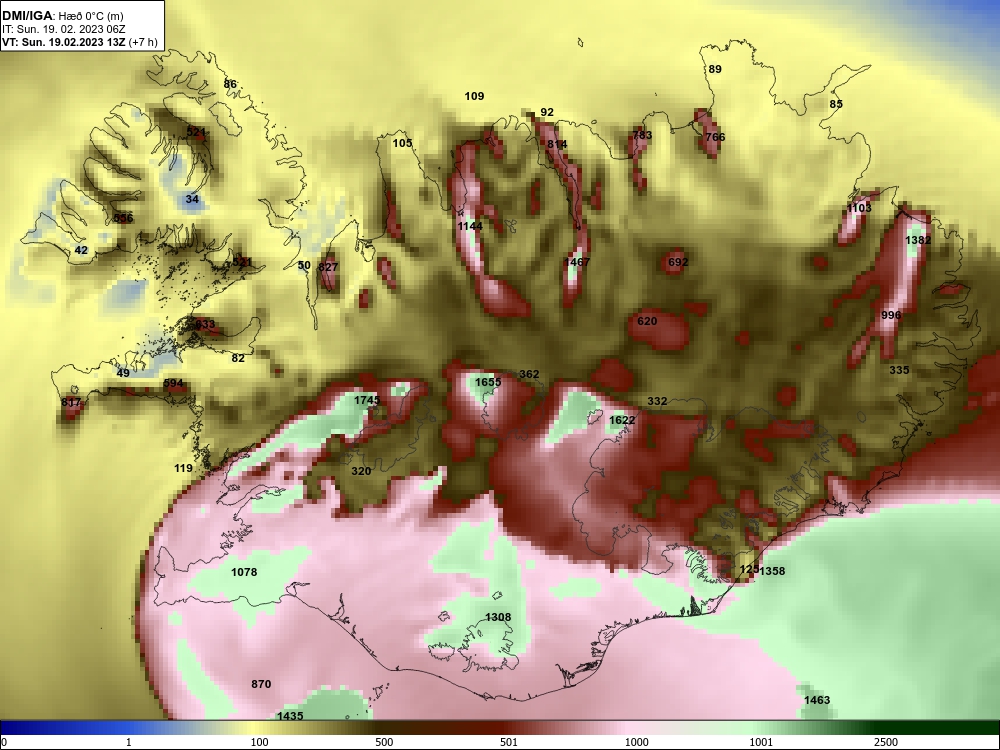The width and height of the screenshot is (1000, 750).
Task: Select the map value 1144
Action: [x=470, y=226]
